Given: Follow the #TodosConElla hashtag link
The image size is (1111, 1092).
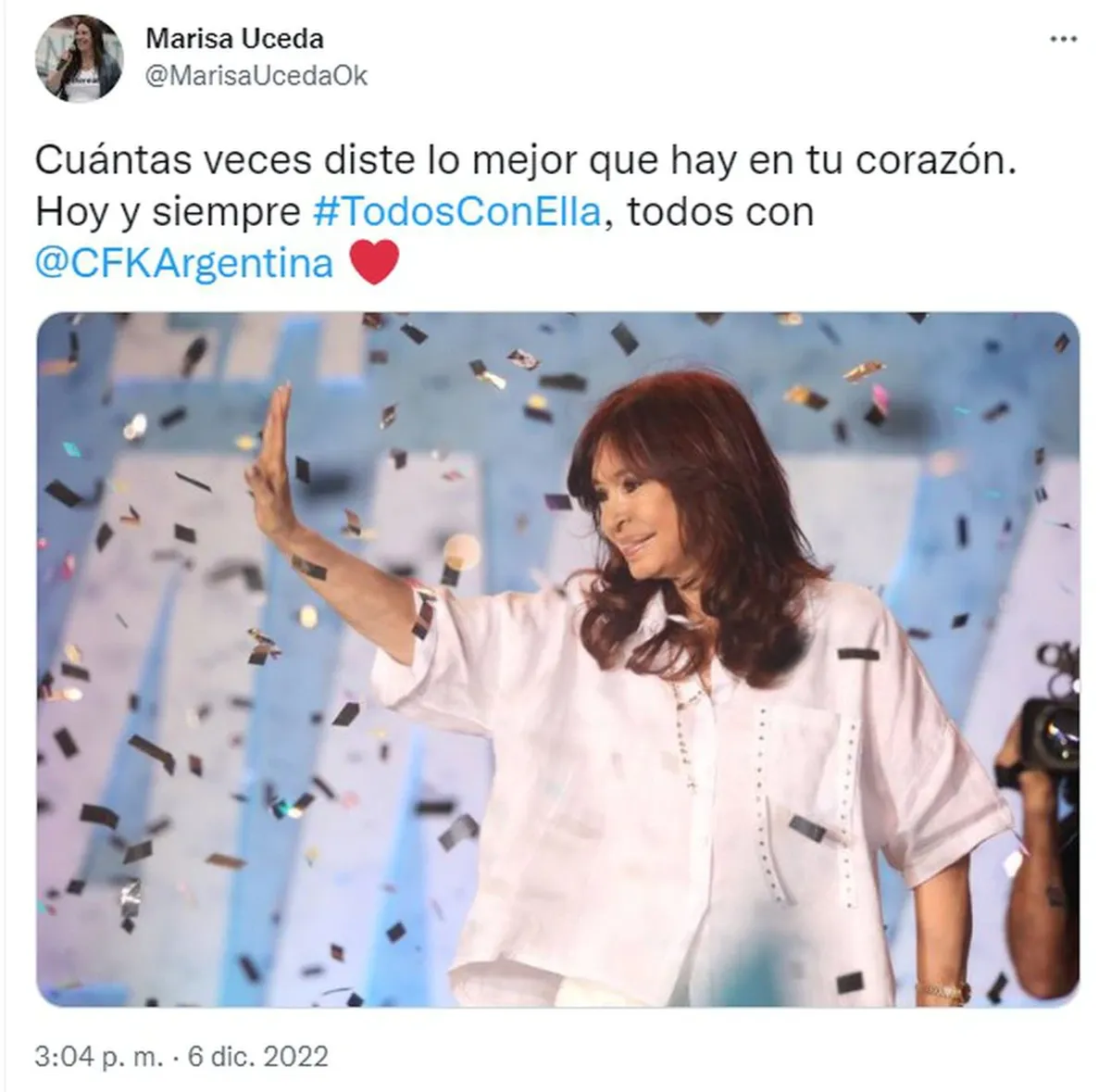Looking at the screenshot, I should [x=457, y=212].
